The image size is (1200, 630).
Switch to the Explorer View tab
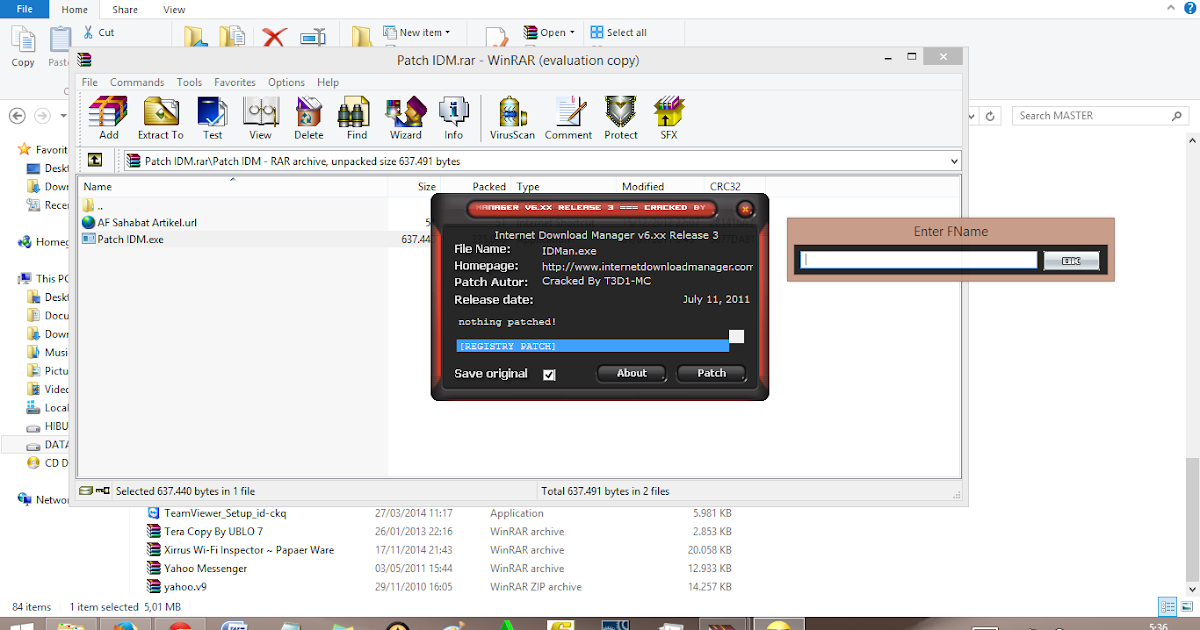click(174, 9)
